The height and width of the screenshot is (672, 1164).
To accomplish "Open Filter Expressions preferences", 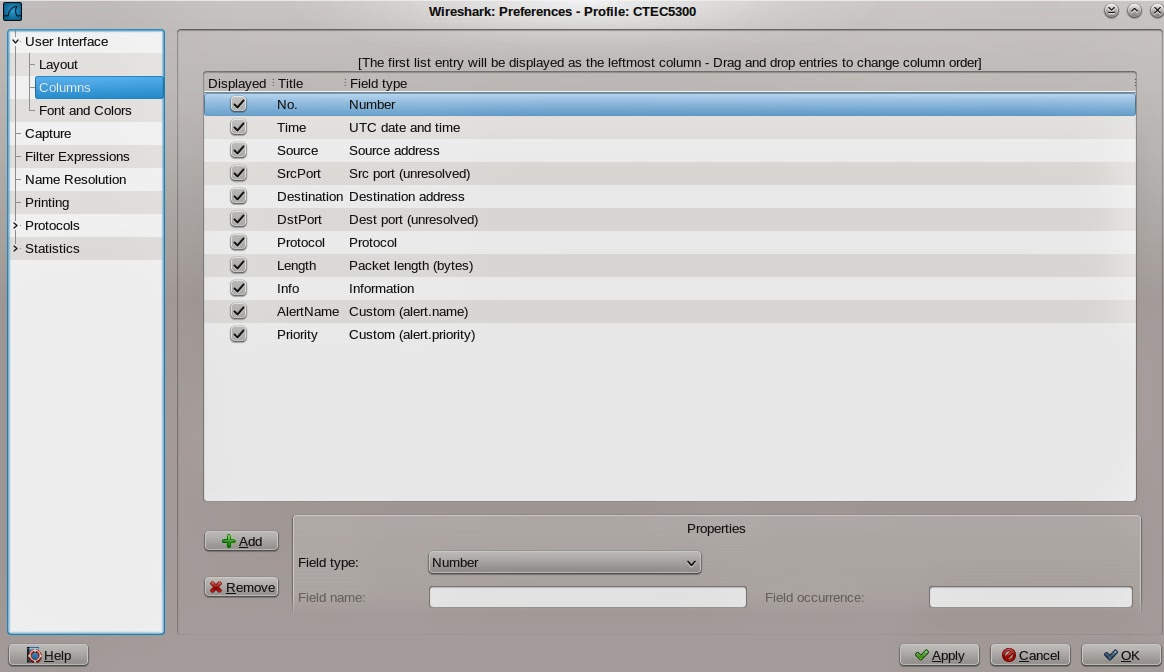I will [x=77, y=157].
